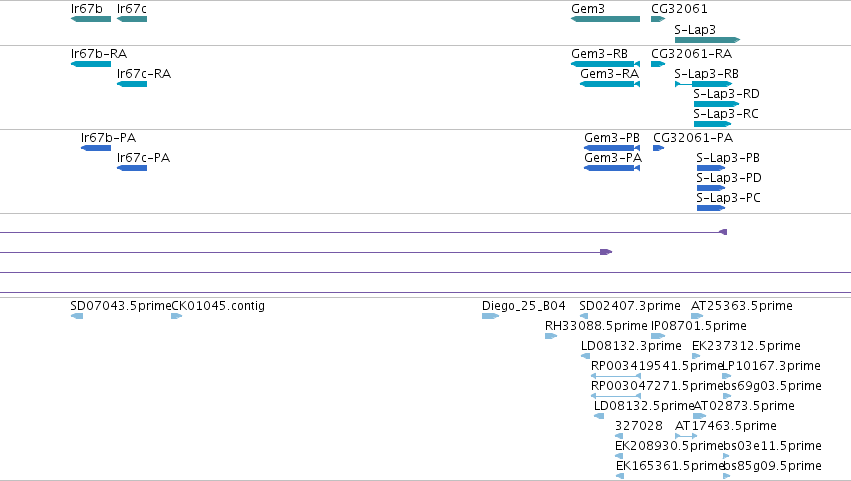Click the Ir67b-PA protein bar

[x=96, y=148]
